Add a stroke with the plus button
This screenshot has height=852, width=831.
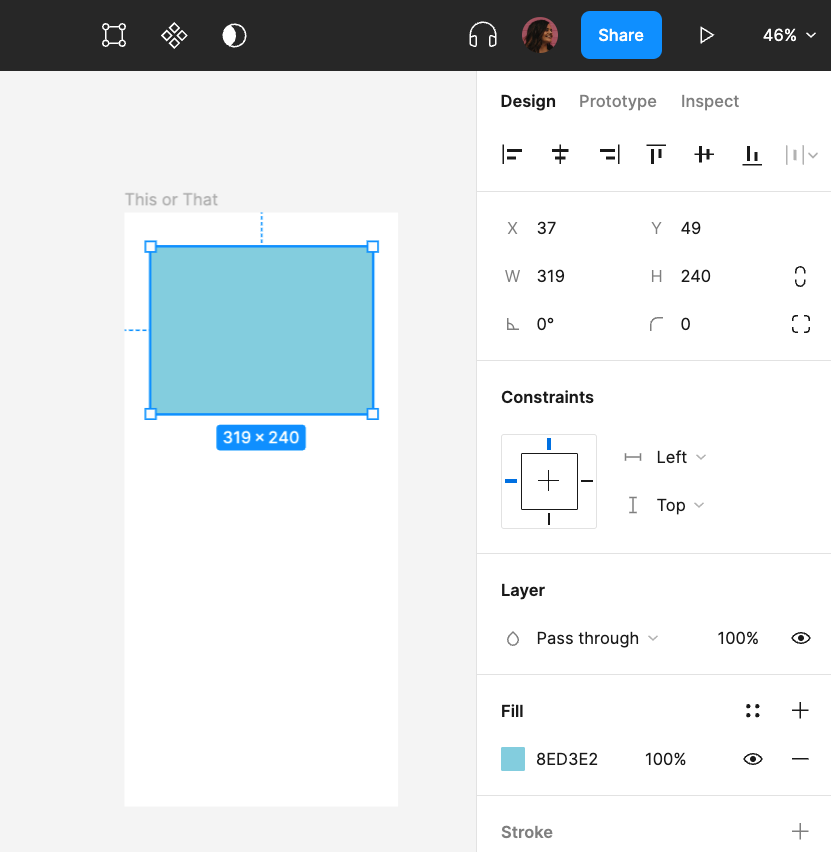800,831
